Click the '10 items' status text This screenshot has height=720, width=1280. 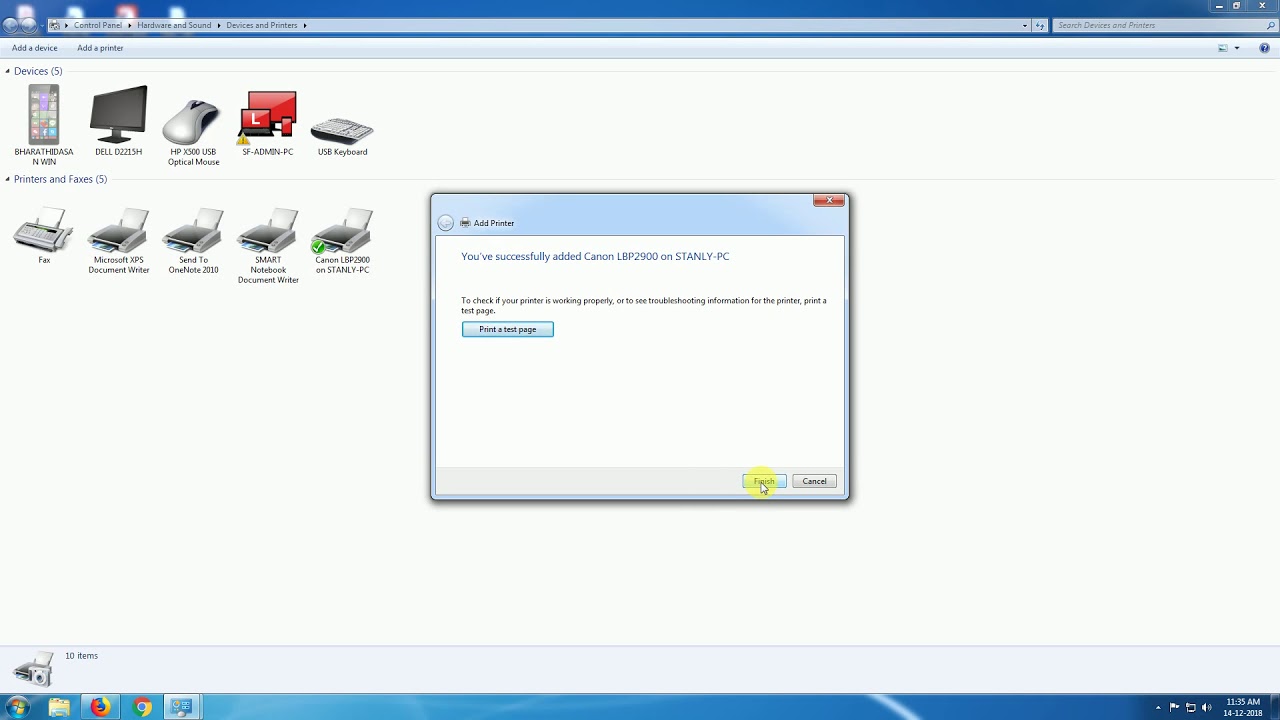(x=82, y=656)
